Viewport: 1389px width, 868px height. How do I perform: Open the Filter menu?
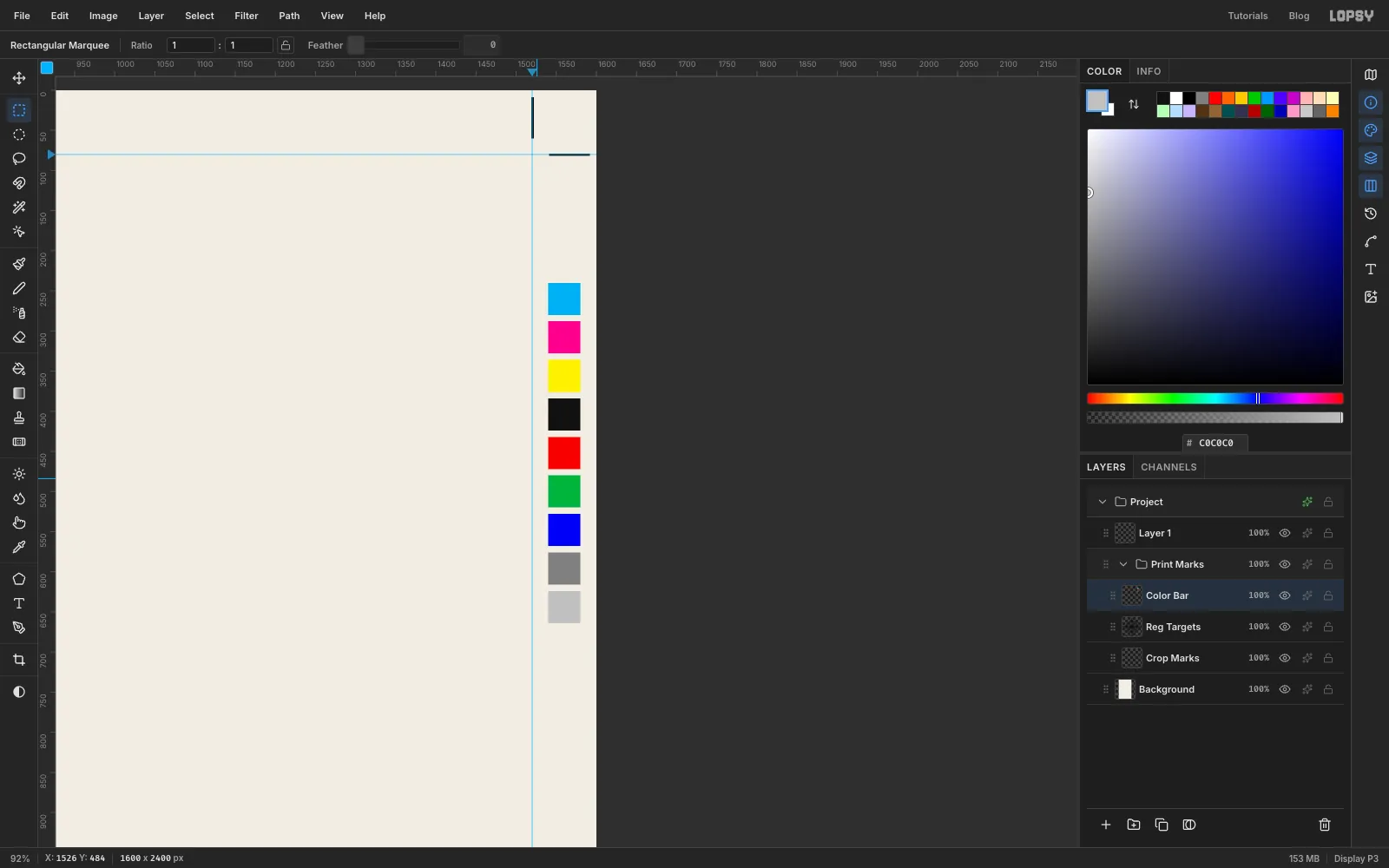tap(247, 16)
